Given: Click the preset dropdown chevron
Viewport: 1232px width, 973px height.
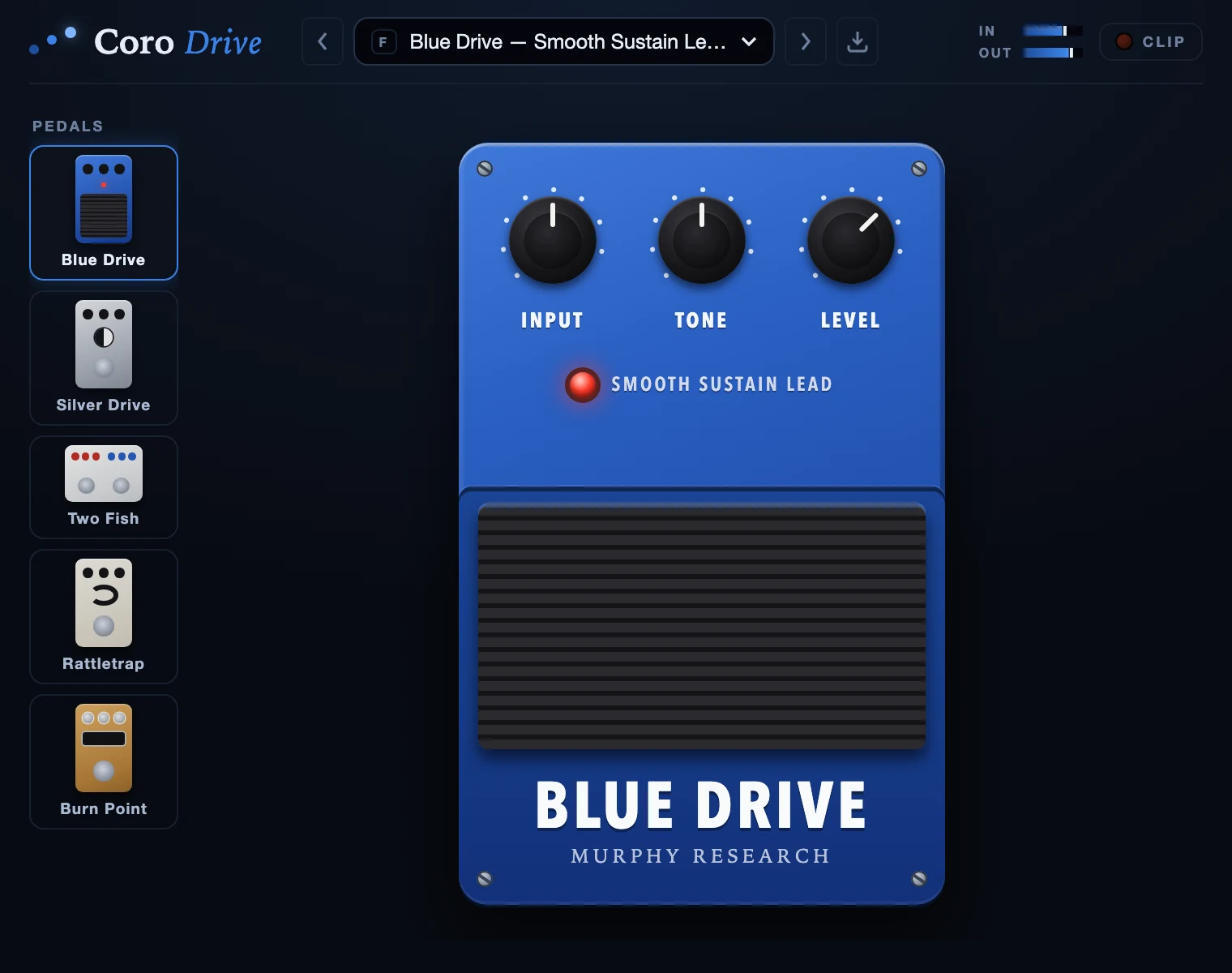Looking at the screenshot, I should 749,41.
